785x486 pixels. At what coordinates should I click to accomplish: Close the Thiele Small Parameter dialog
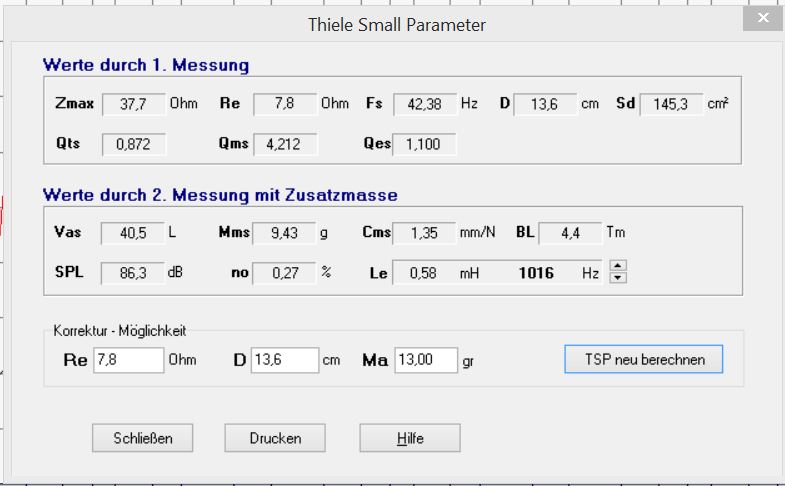763,19
